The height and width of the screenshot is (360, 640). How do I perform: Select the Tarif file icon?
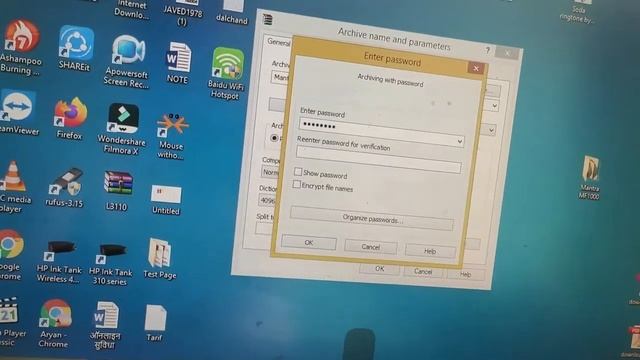[155, 322]
